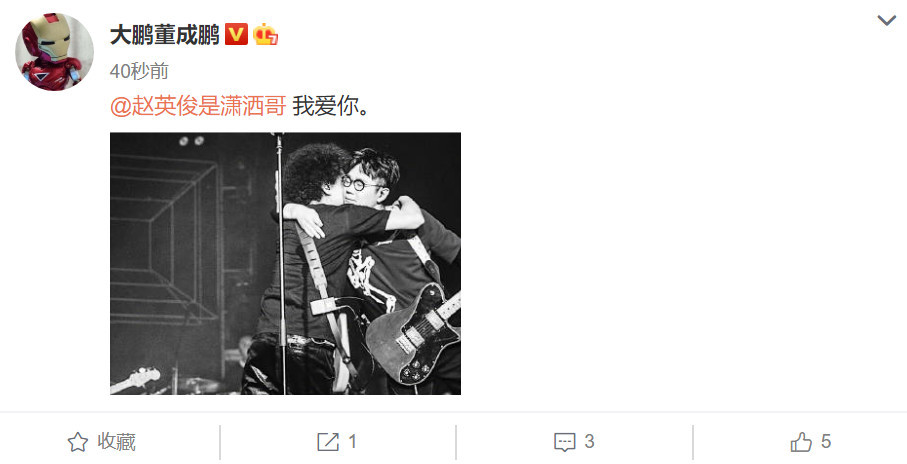
Task: Open 大鹏董成鹏 username profile link
Action: coord(164,35)
